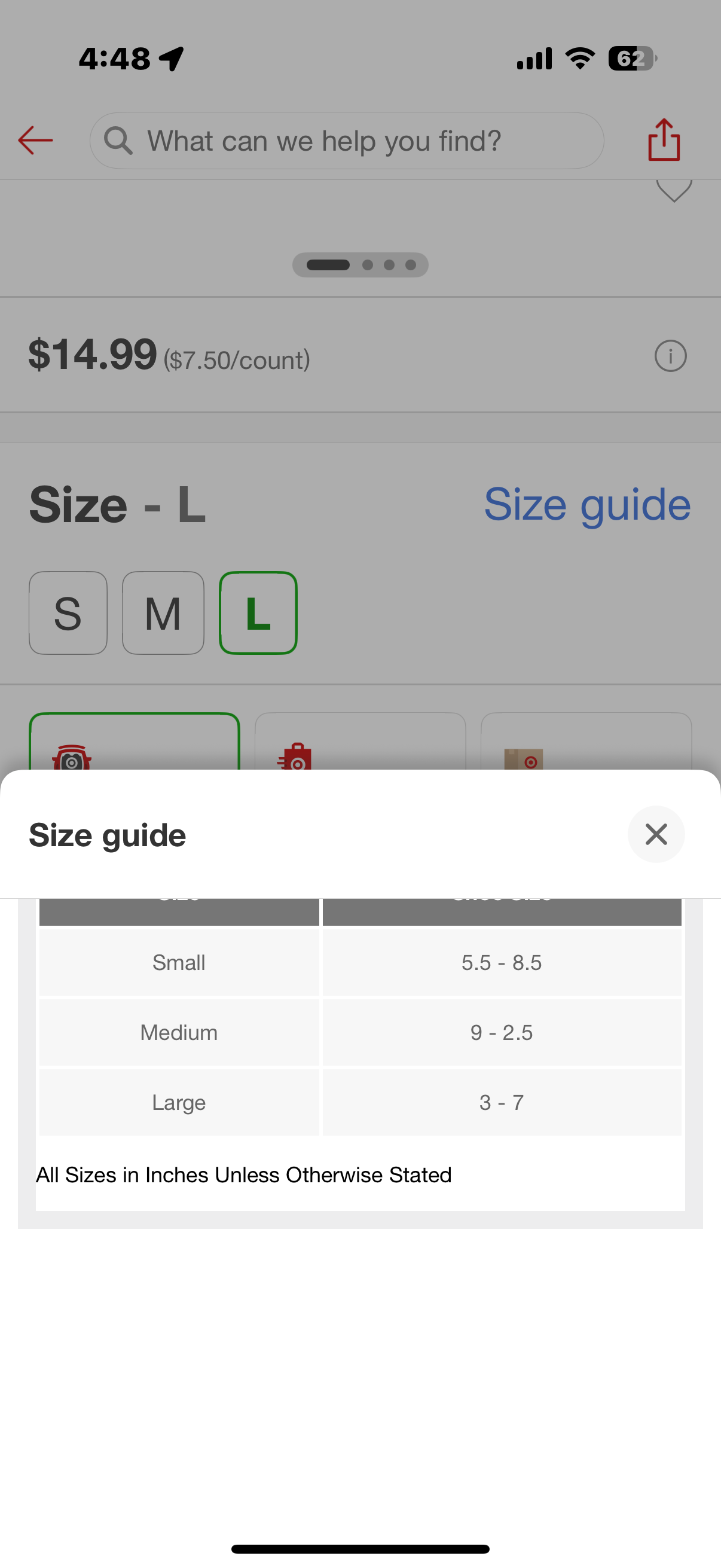Choose the shipping box icon
This screenshot has width=721, height=1568.
(x=523, y=758)
